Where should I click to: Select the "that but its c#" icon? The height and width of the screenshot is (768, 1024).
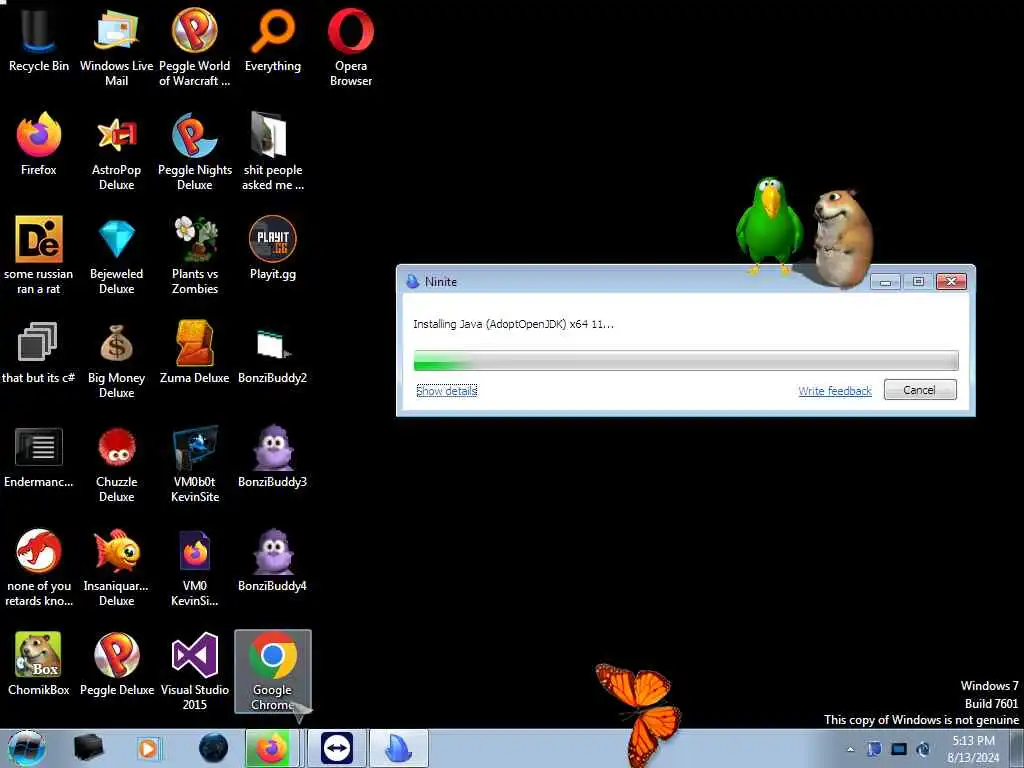coord(39,351)
